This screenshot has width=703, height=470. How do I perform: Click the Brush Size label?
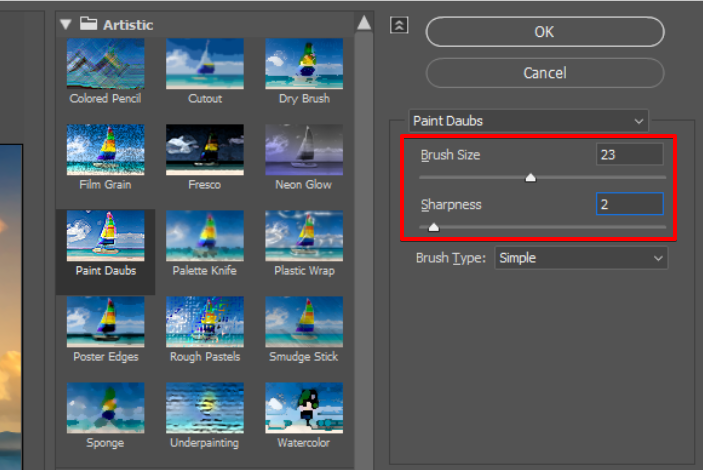pos(450,155)
